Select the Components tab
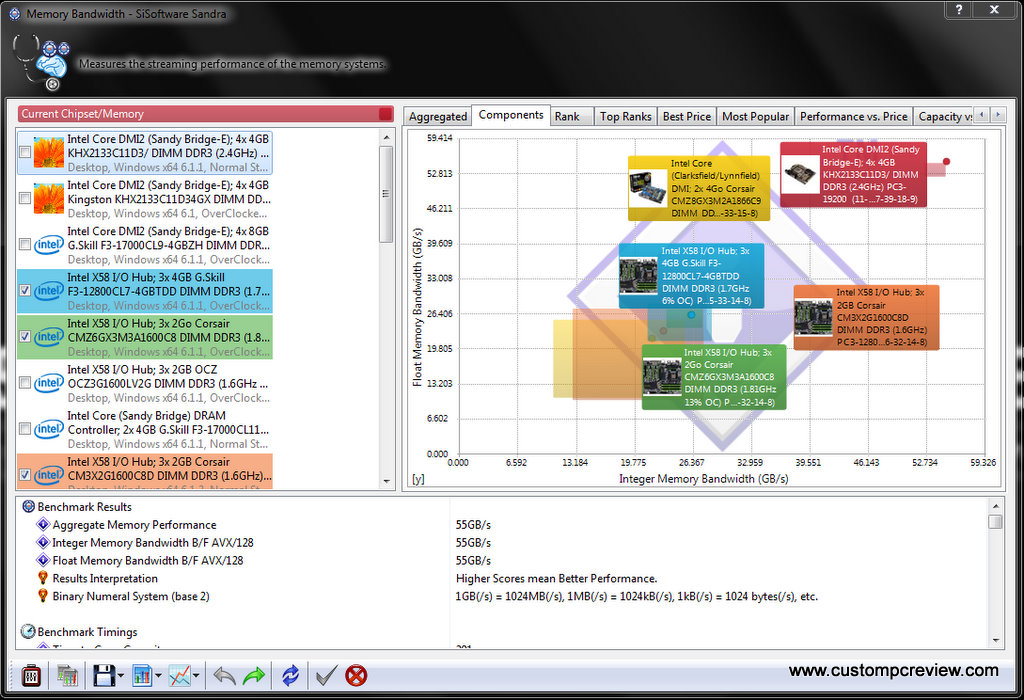1024x700 pixels. (511, 115)
